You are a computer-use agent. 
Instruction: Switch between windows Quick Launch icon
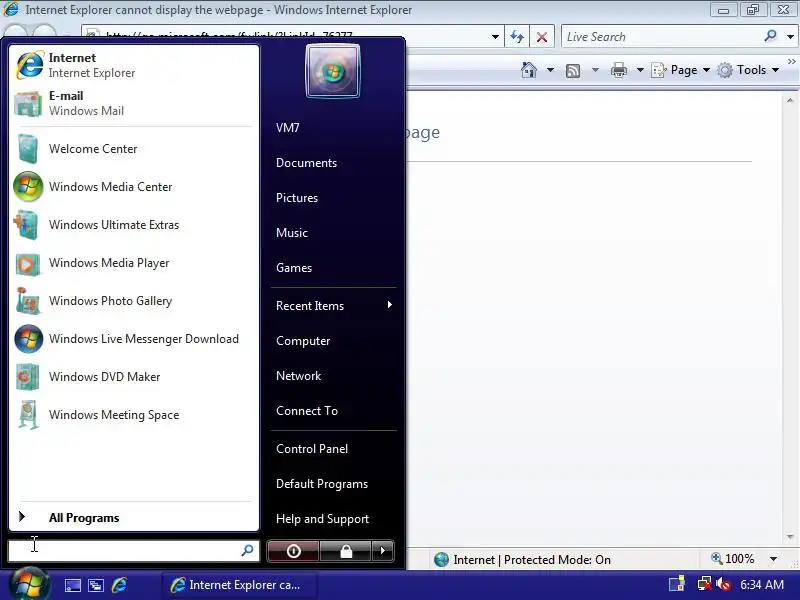coord(96,585)
